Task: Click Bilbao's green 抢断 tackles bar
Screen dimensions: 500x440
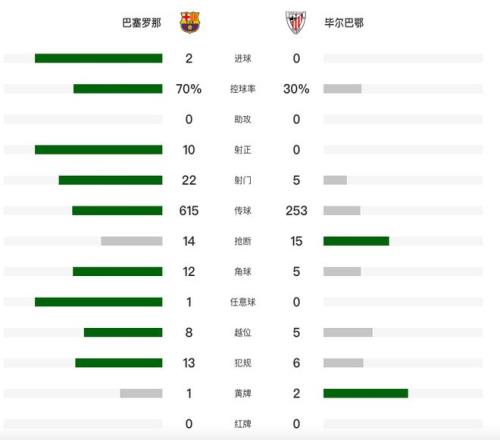Action: coord(356,241)
